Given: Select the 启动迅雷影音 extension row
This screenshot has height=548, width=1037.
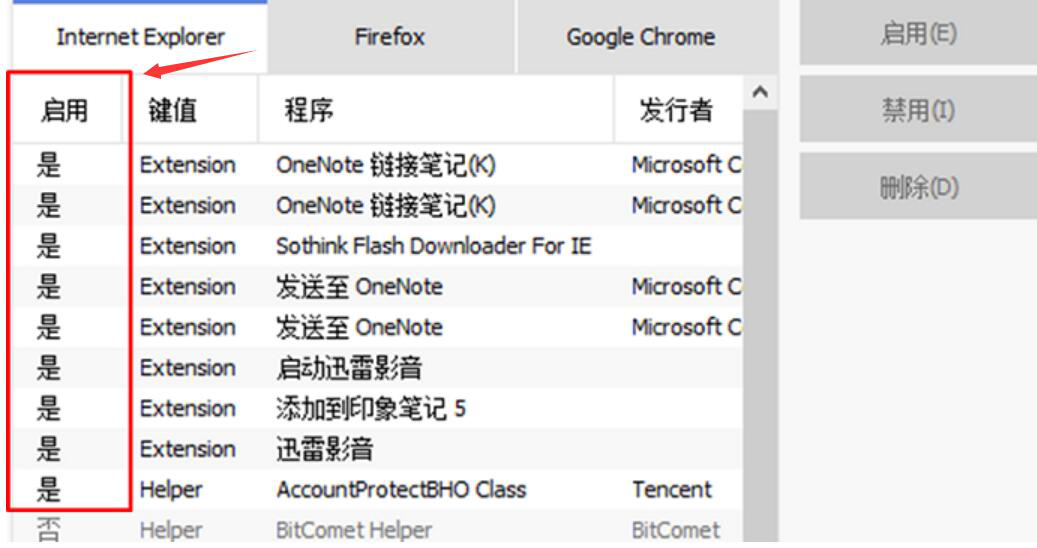Looking at the screenshot, I should point(348,368).
